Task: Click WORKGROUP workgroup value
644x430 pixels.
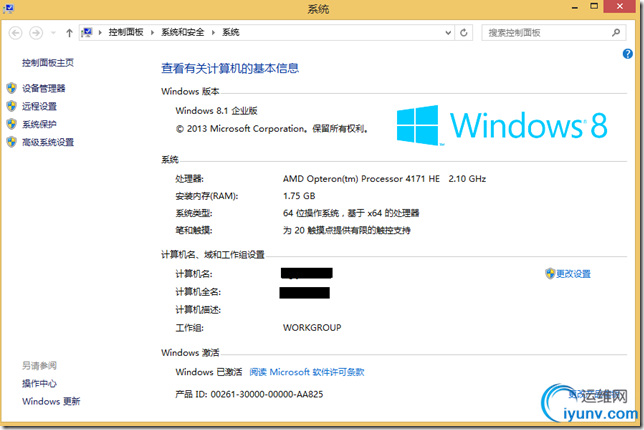Action: [312, 328]
